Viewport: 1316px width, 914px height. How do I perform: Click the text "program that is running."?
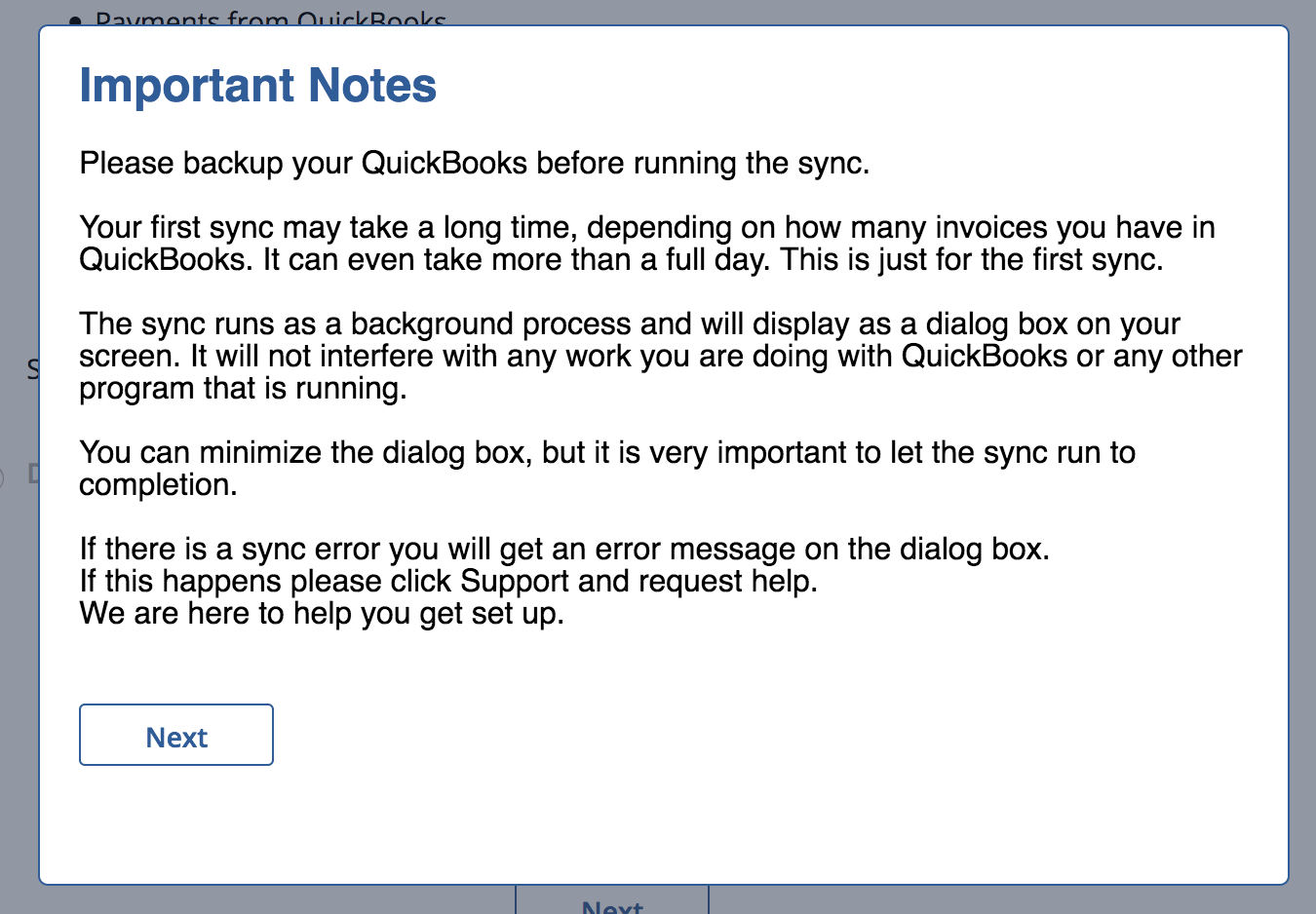[243, 389]
